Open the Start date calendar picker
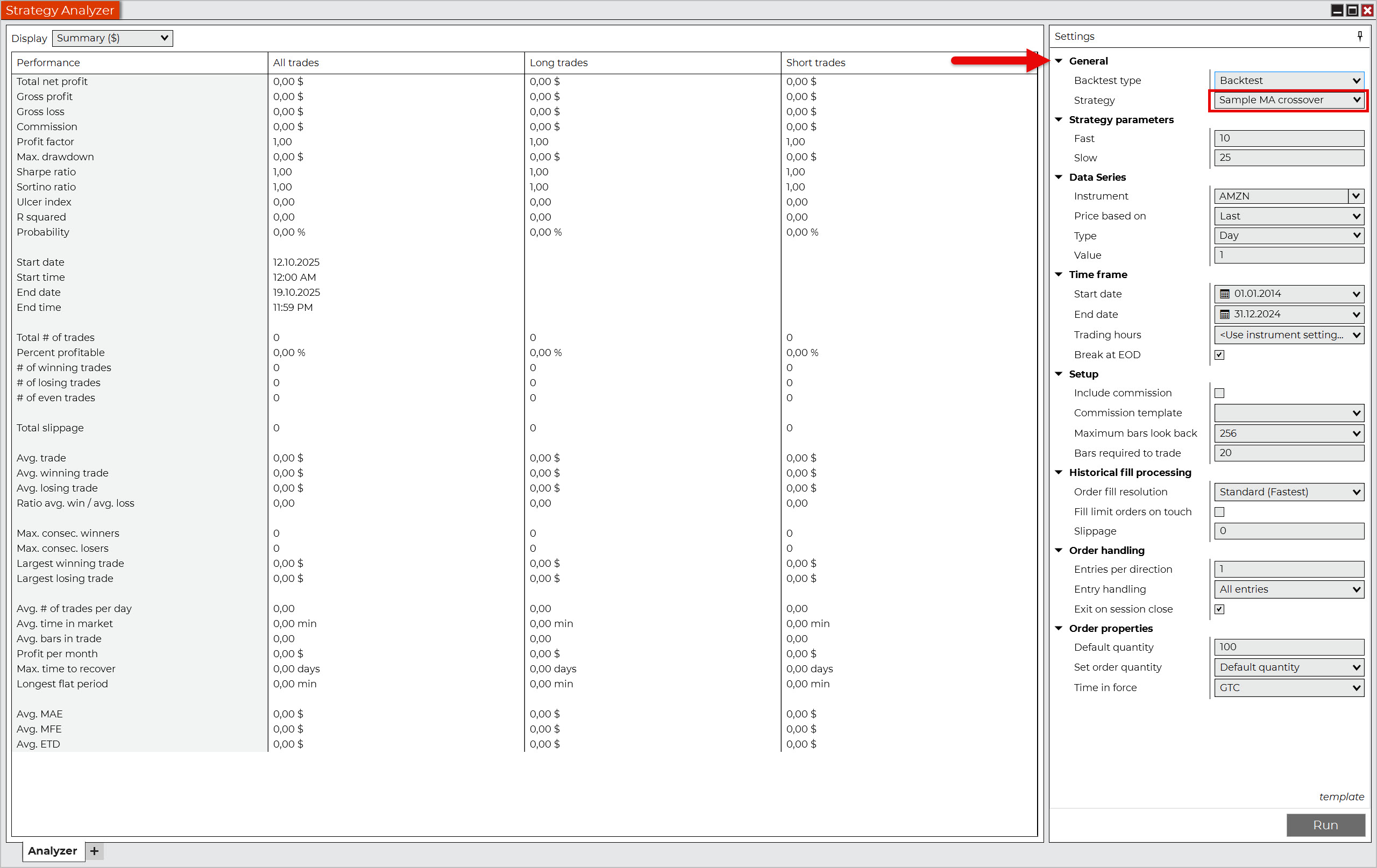The height and width of the screenshot is (868, 1377). (1224, 294)
